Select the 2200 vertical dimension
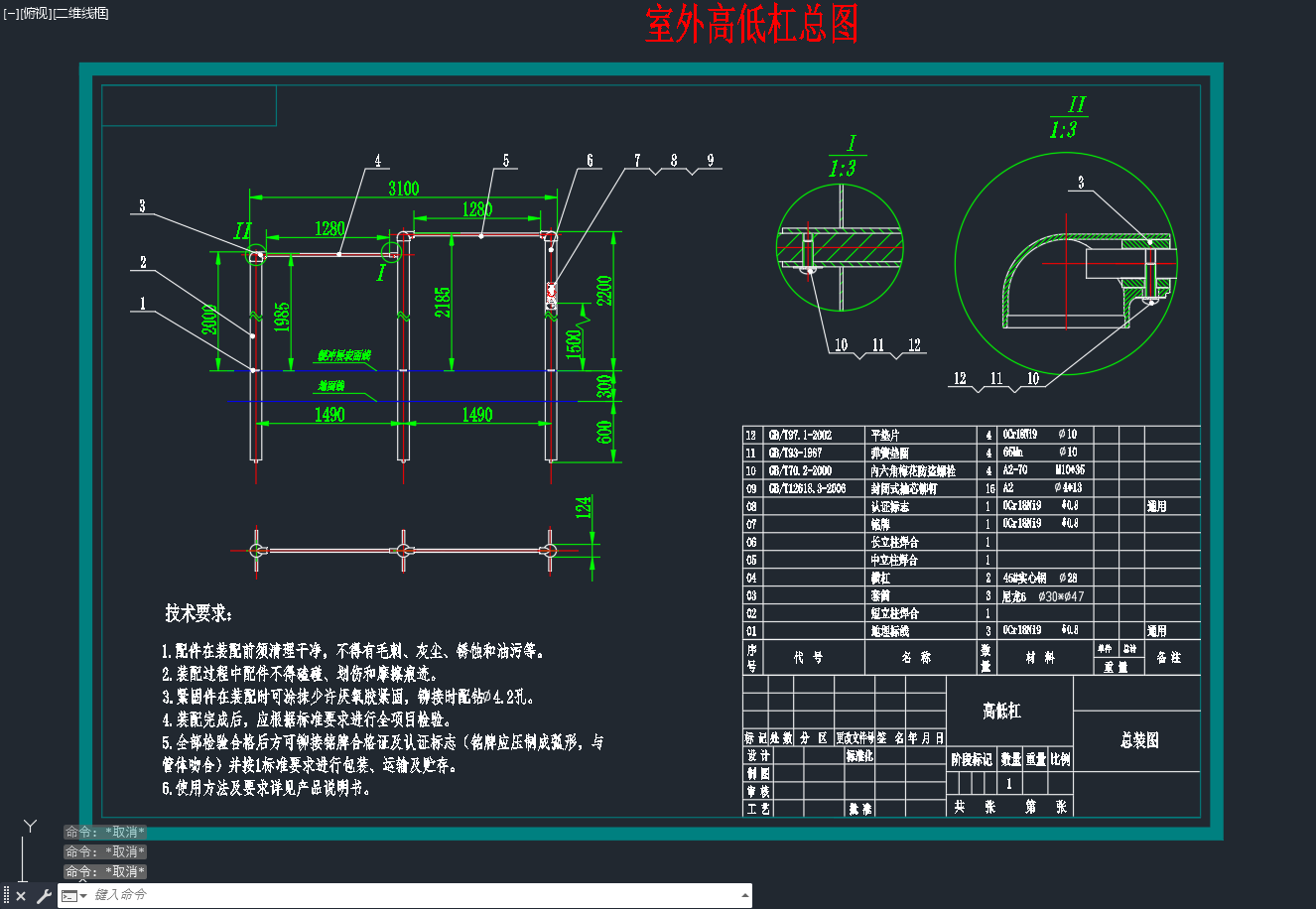The width and height of the screenshot is (1316, 909). click(604, 291)
